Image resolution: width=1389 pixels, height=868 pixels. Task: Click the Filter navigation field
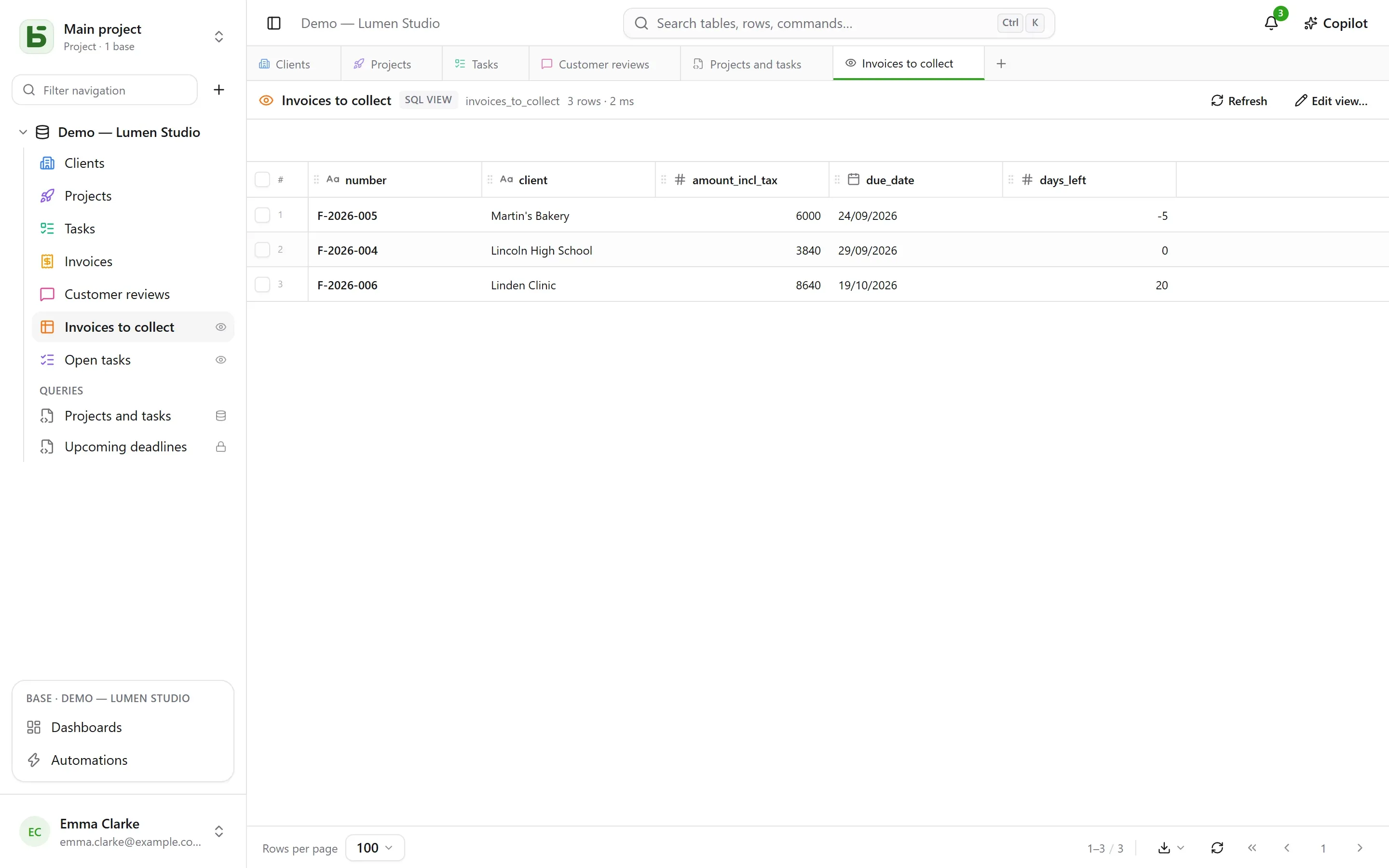tap(105, 90)
